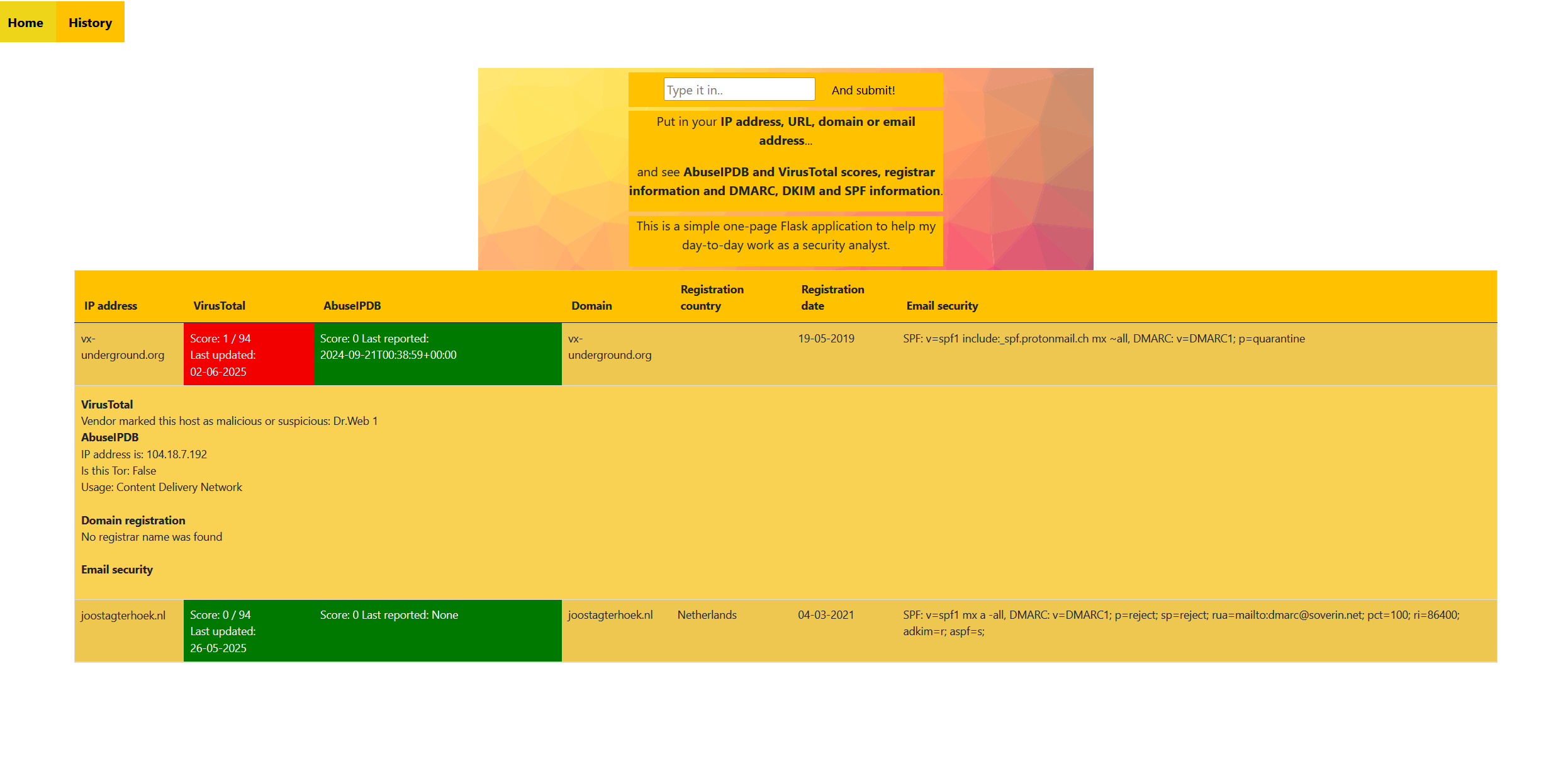Click registration date 19-05-2019

(826, 338)
